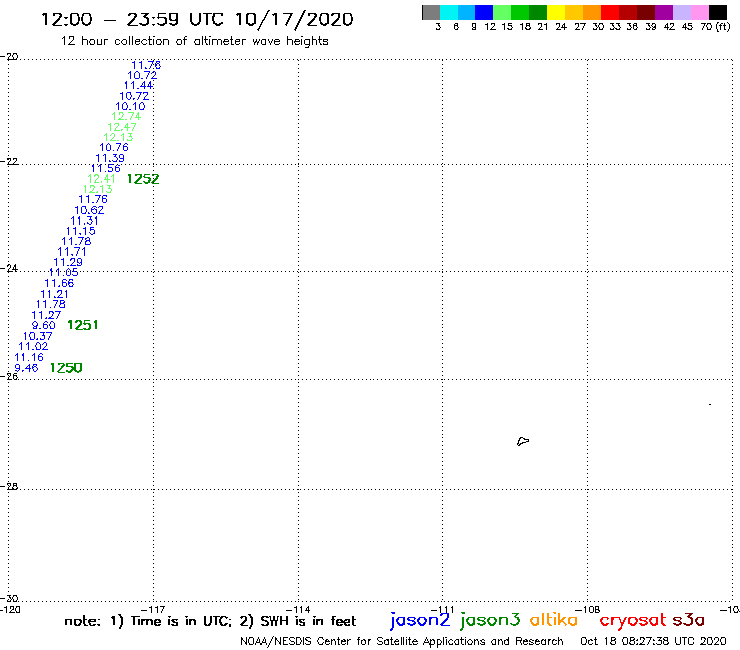Click the wave height value '11.15'
Image resolution: width=740 pixels, height=650 pixels.
[81, 231]
